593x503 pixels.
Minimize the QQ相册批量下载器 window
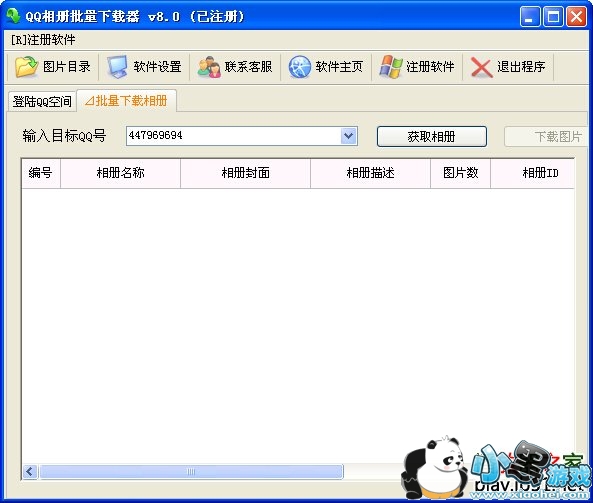coord(529,17)
